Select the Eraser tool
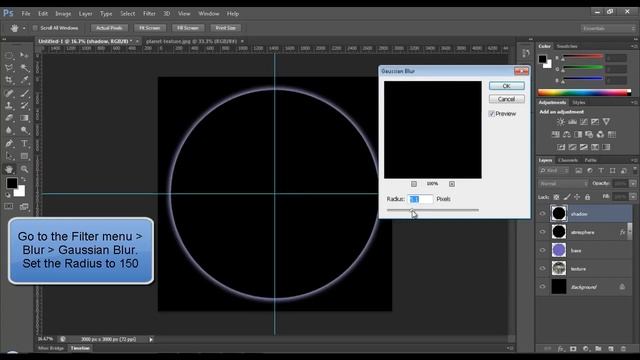 click(x=9, y=118)
